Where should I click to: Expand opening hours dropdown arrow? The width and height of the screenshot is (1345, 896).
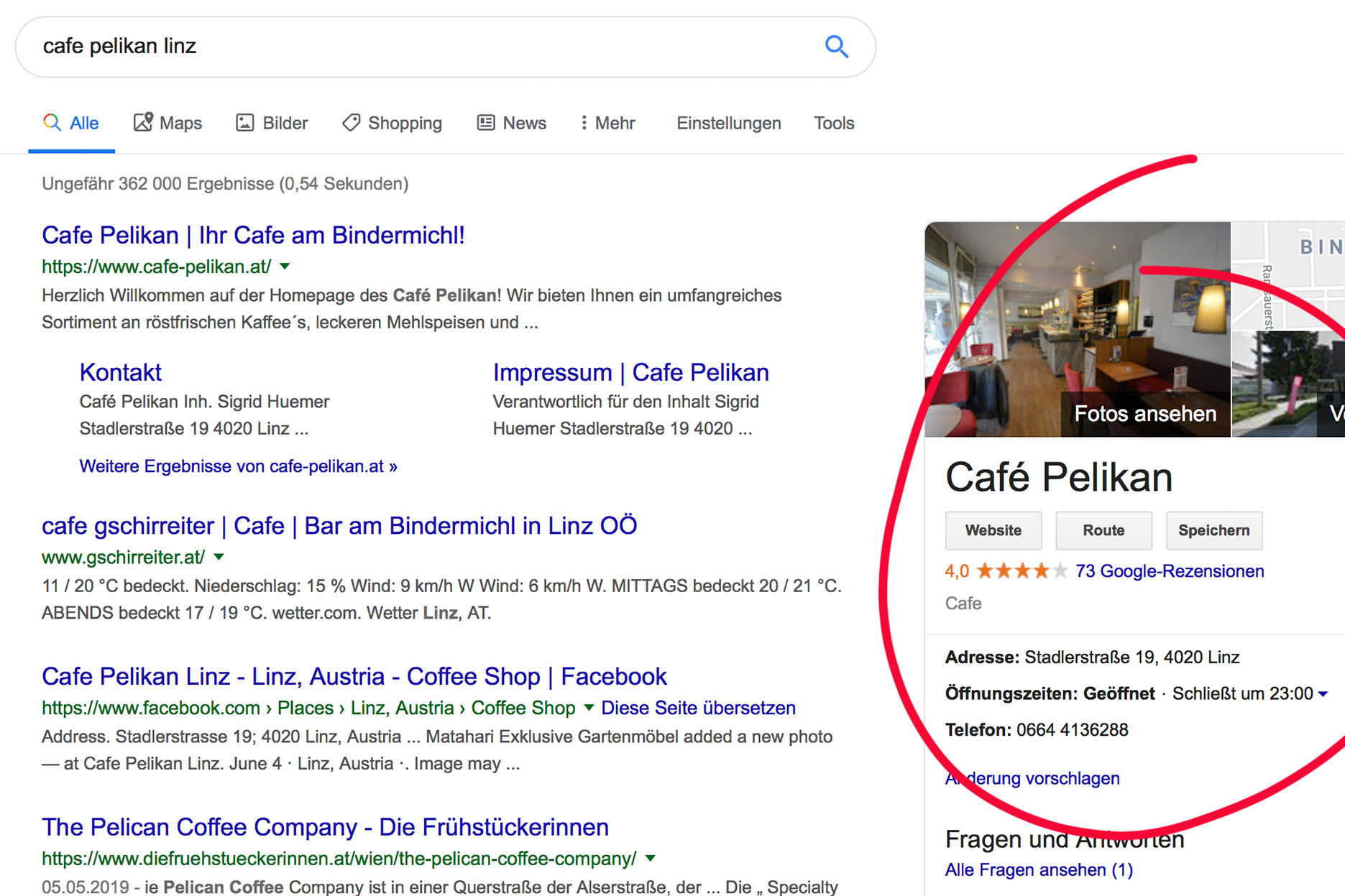point(1323,694)
